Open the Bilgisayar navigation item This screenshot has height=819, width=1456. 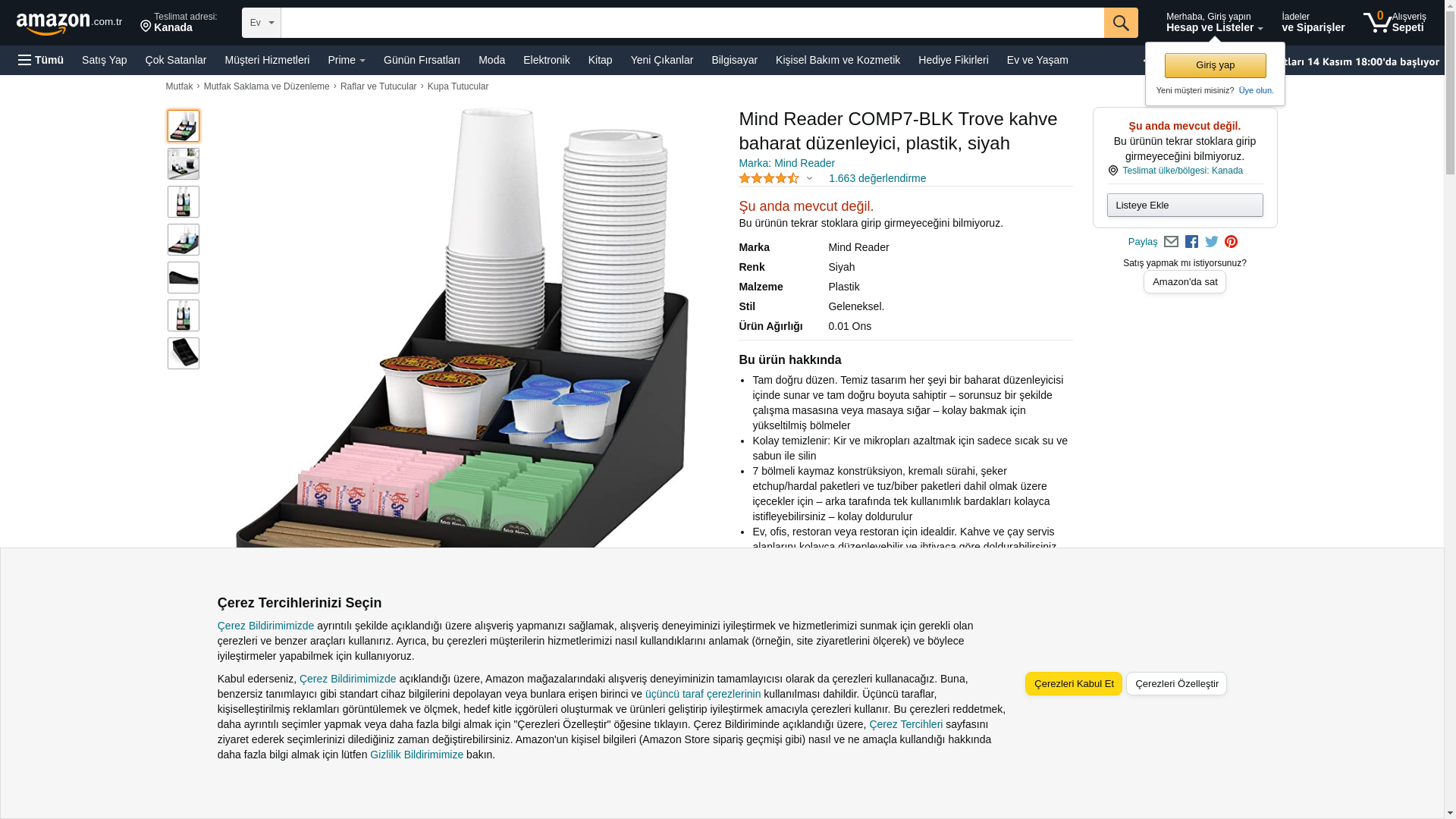tap(734, 60)
